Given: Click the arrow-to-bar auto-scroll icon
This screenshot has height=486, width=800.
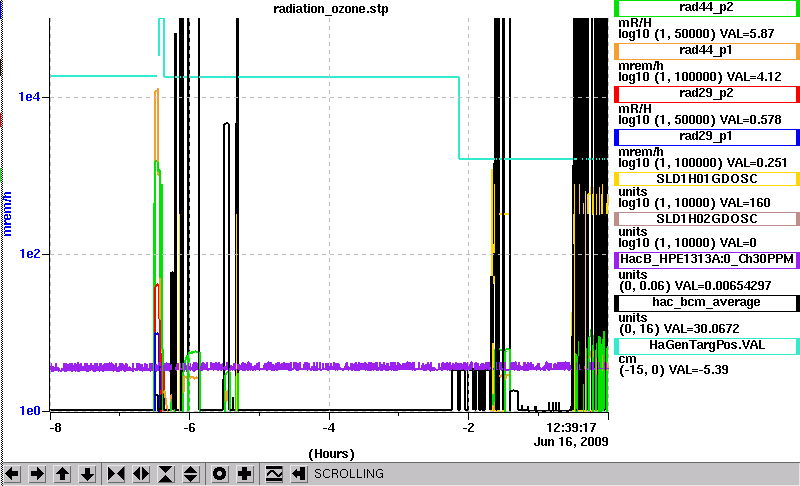Looking at the screenshot, I should tap(298, 474).
